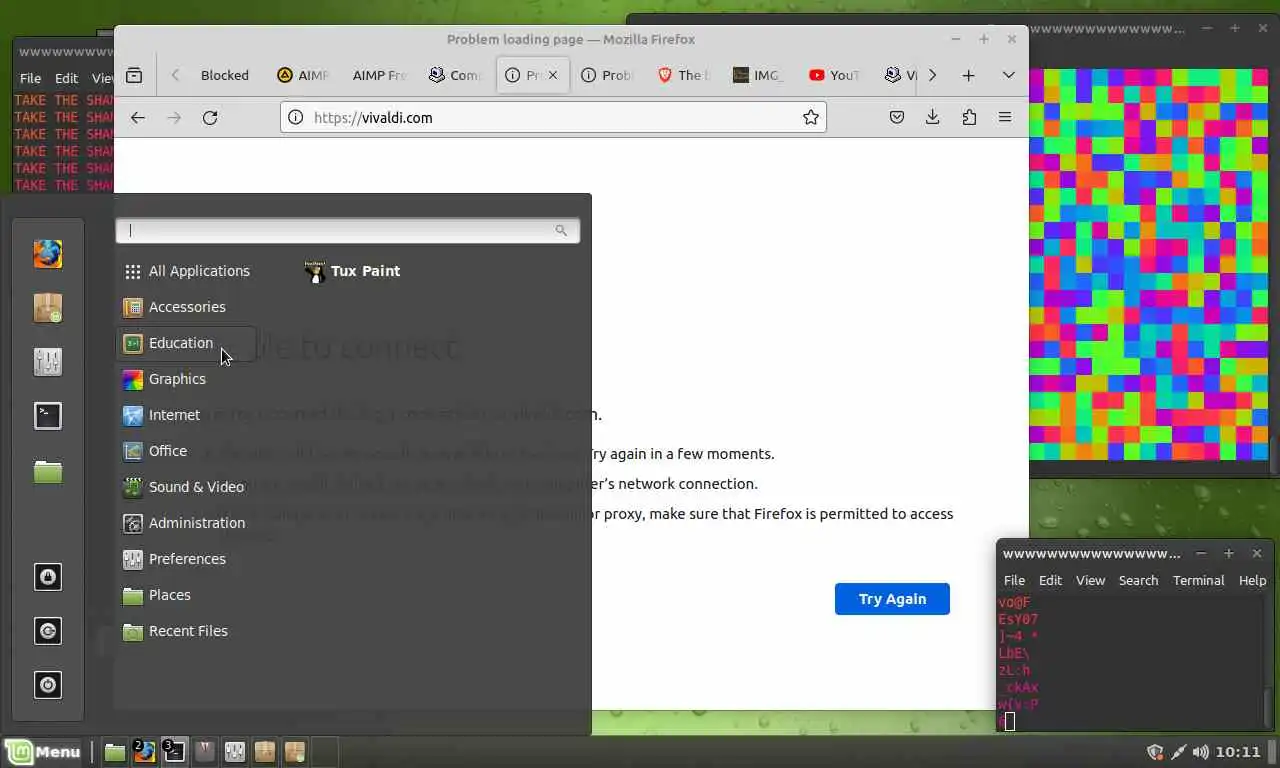The width and height of the screenshot is (1280, 768).
Task: Click Firefox's forward arrow button
Action: pos(174,117)
